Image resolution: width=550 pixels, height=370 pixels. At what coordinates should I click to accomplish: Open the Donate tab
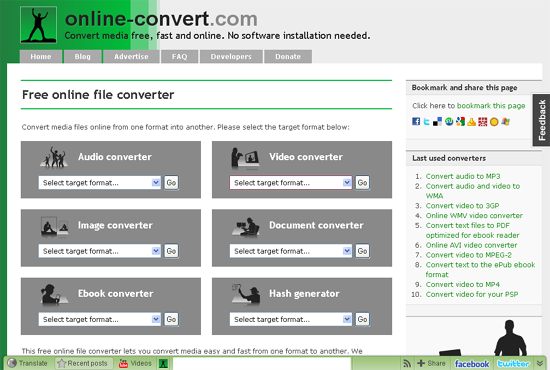tap(288, 56)
